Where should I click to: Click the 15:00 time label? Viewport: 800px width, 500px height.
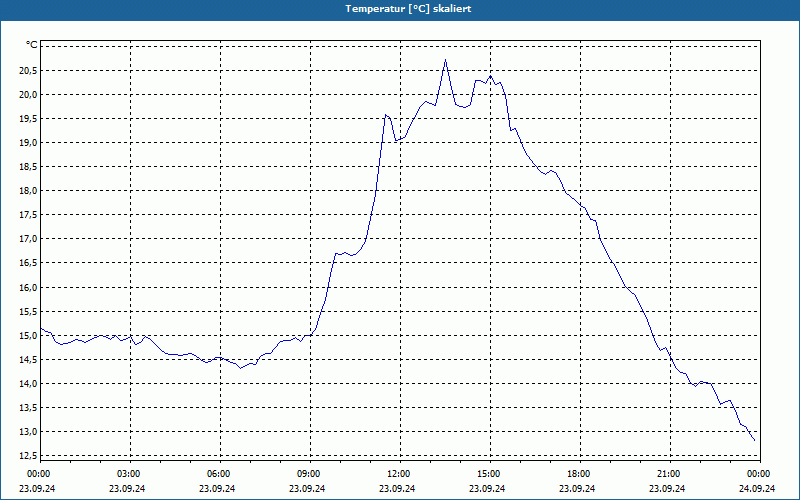point(490,474)
